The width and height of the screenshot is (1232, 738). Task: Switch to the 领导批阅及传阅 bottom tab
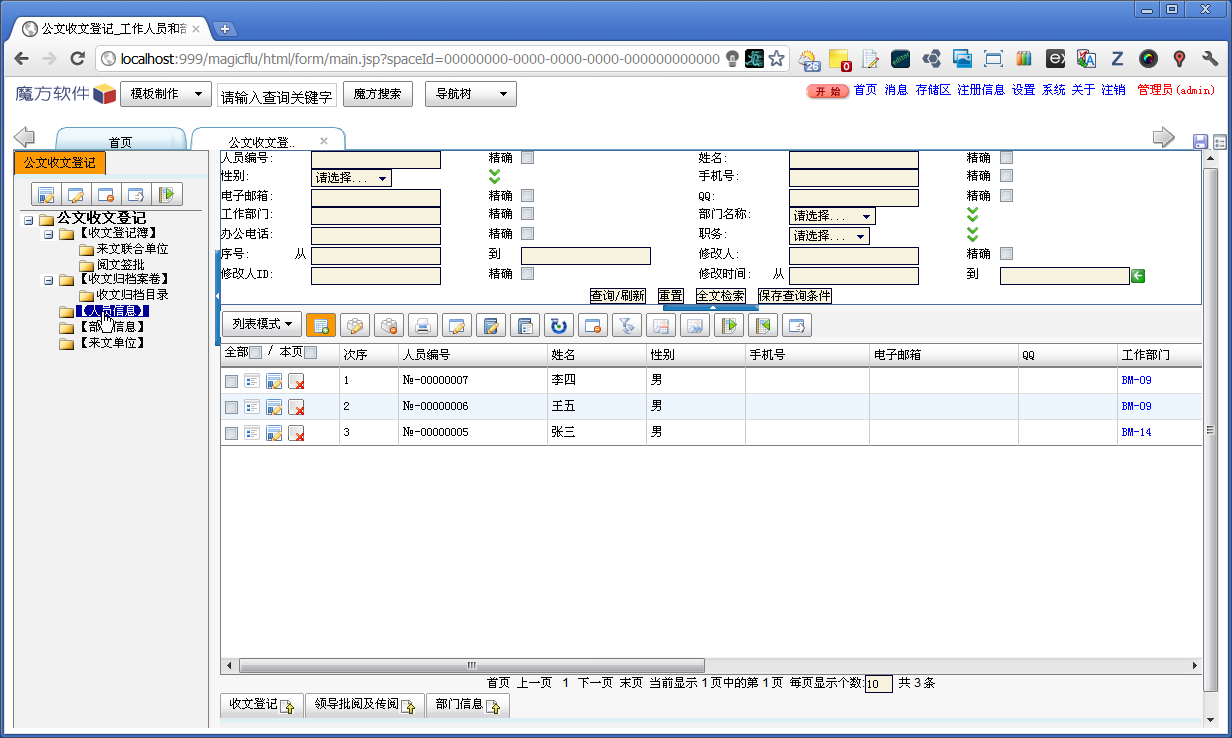[365, 705]
